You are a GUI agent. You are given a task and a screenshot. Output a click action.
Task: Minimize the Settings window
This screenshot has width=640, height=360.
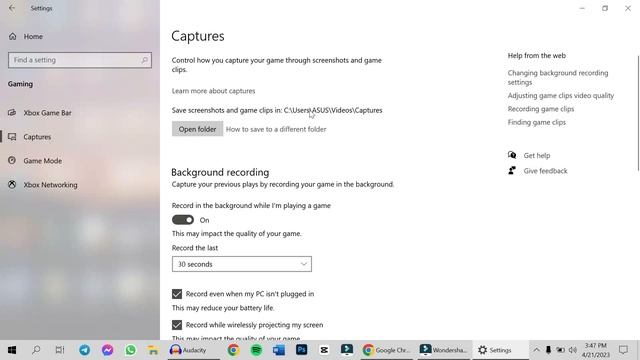582,8
